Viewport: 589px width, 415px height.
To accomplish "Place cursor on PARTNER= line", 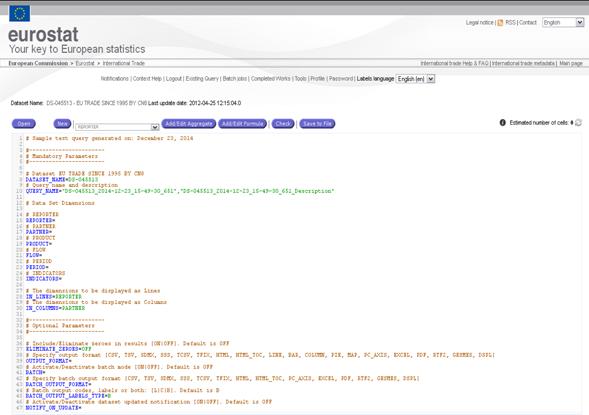I will [39, 232].
